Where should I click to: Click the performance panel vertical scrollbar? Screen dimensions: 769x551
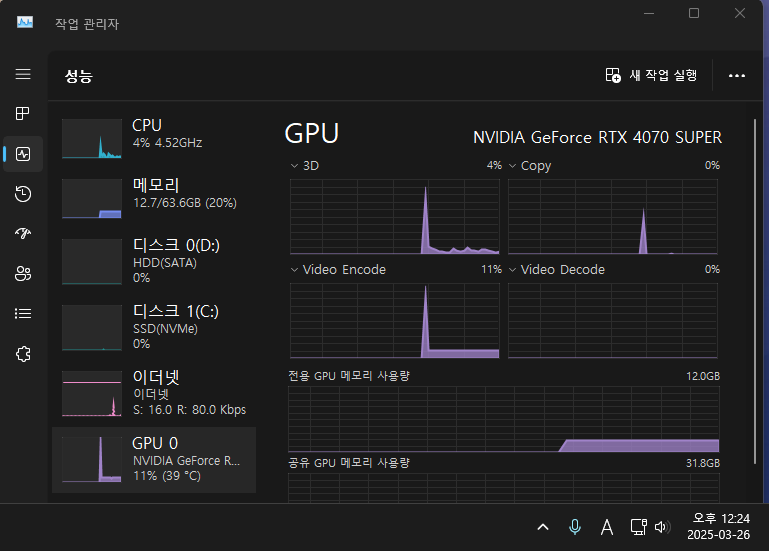pos(755,290)
